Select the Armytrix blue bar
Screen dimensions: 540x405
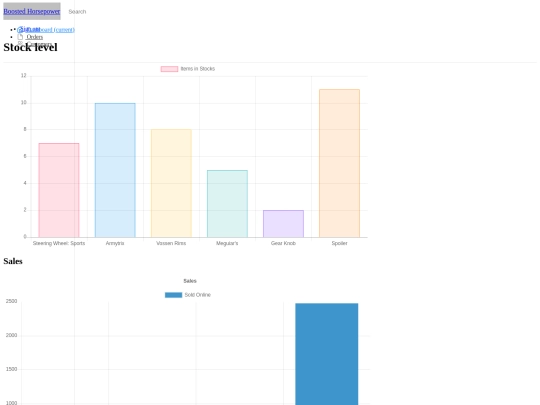coord(115,170)
